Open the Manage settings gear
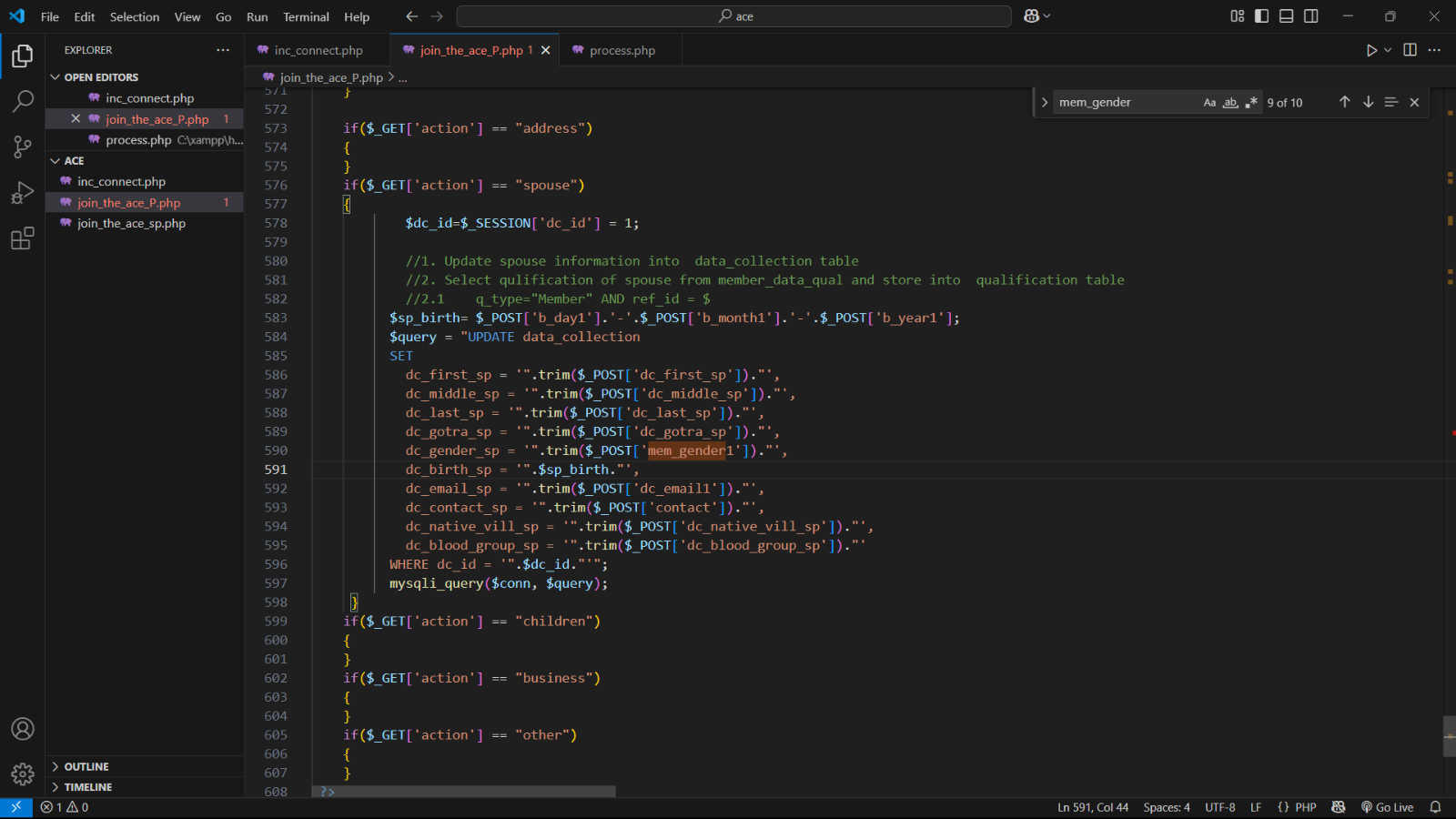 click(23, 774)
